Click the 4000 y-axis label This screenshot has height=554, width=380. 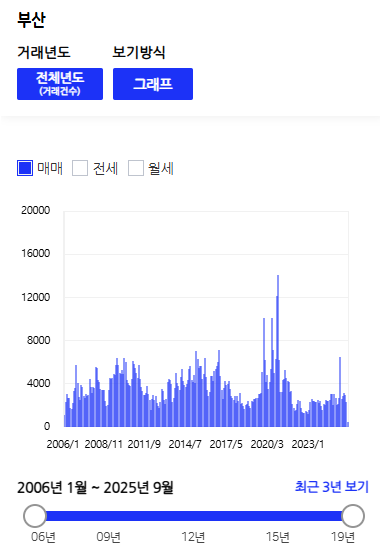point(38,383)
